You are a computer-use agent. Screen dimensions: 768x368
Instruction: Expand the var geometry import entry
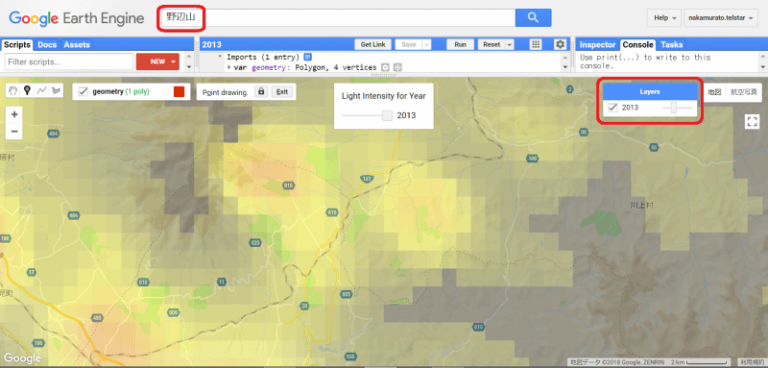[229, 67]
